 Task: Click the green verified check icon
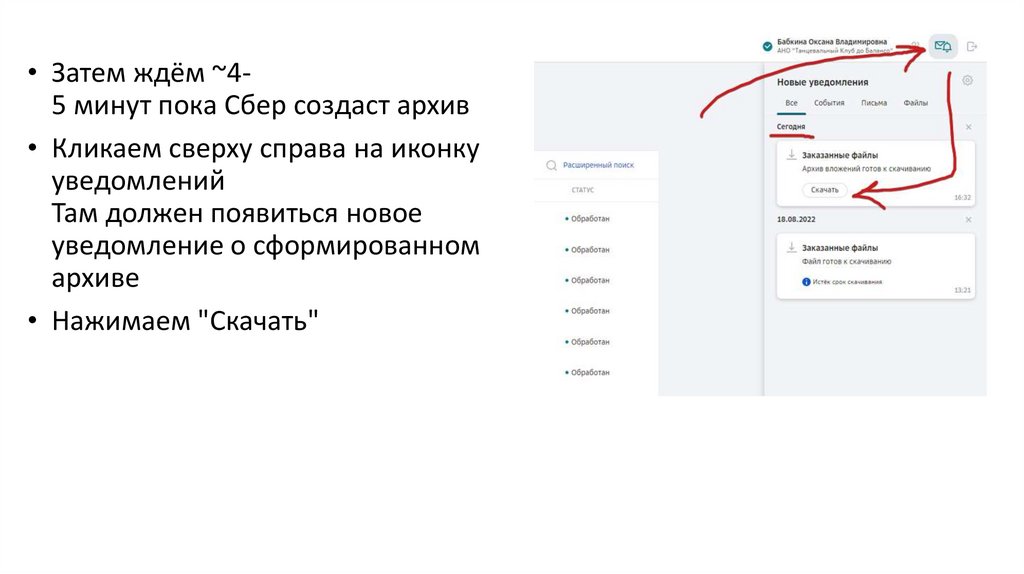(x=767, y=46)
